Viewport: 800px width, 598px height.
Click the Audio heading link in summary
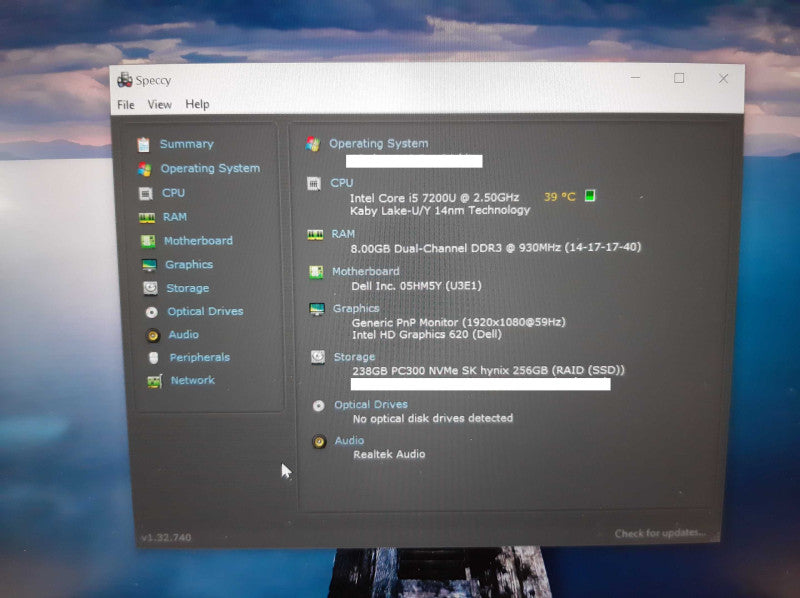(349, 440)
